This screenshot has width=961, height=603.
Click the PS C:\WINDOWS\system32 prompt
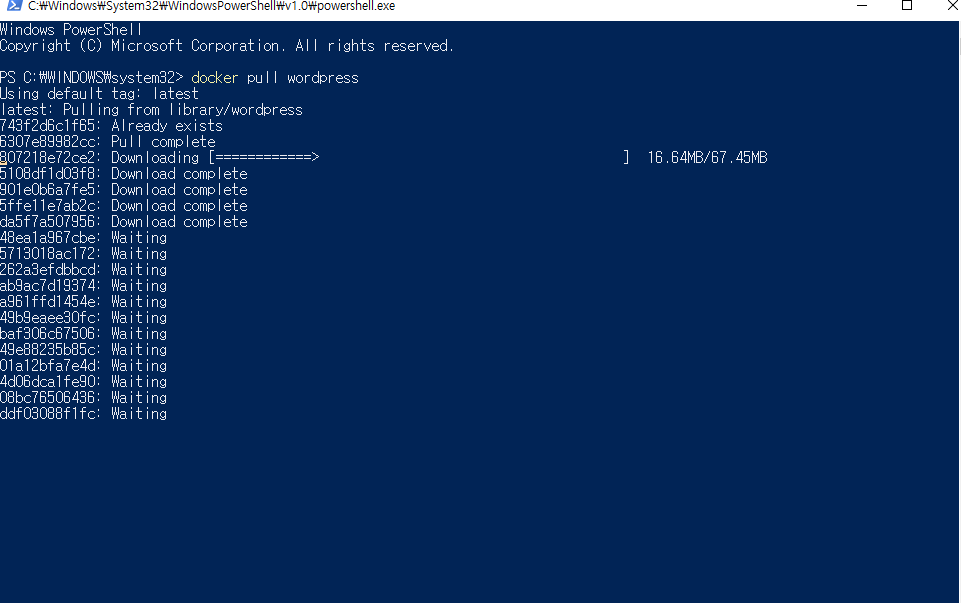pos(90,77)
